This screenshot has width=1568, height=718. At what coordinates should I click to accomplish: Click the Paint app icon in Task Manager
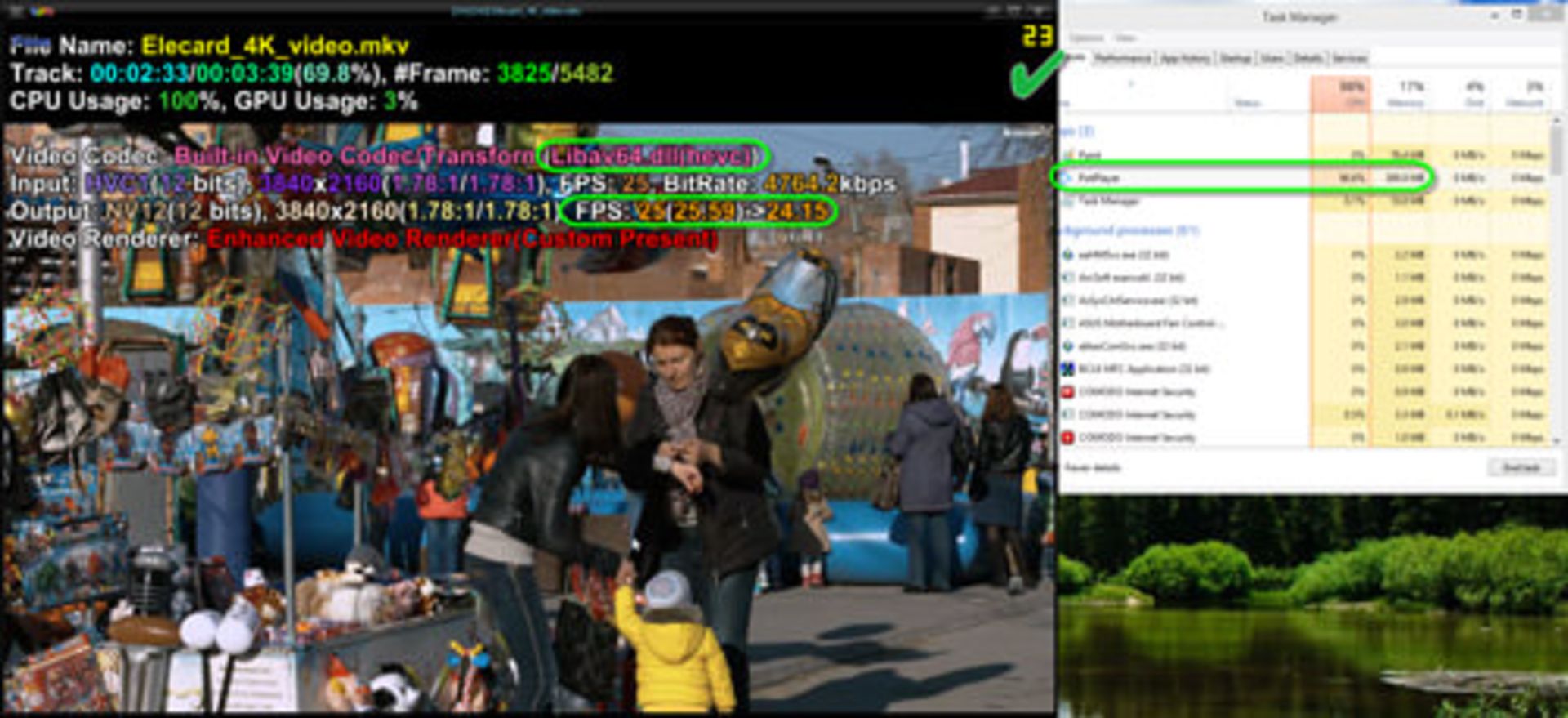coord(1067,154)
